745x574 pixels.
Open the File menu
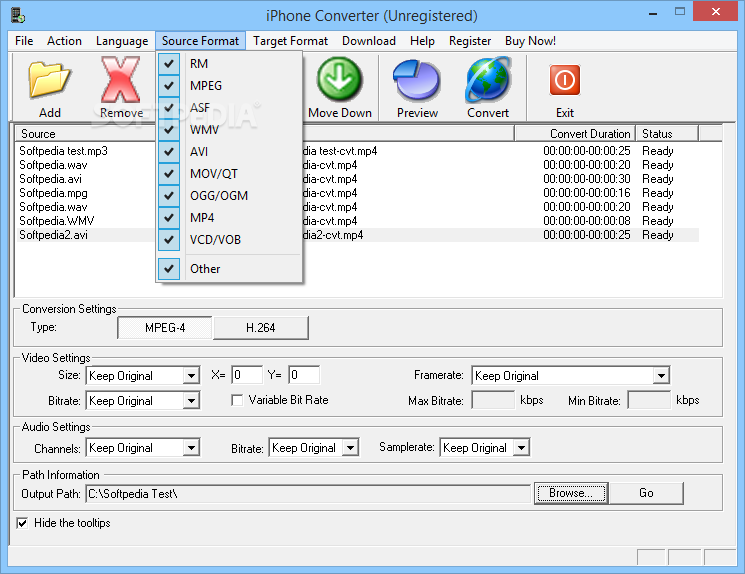point(24,41)
